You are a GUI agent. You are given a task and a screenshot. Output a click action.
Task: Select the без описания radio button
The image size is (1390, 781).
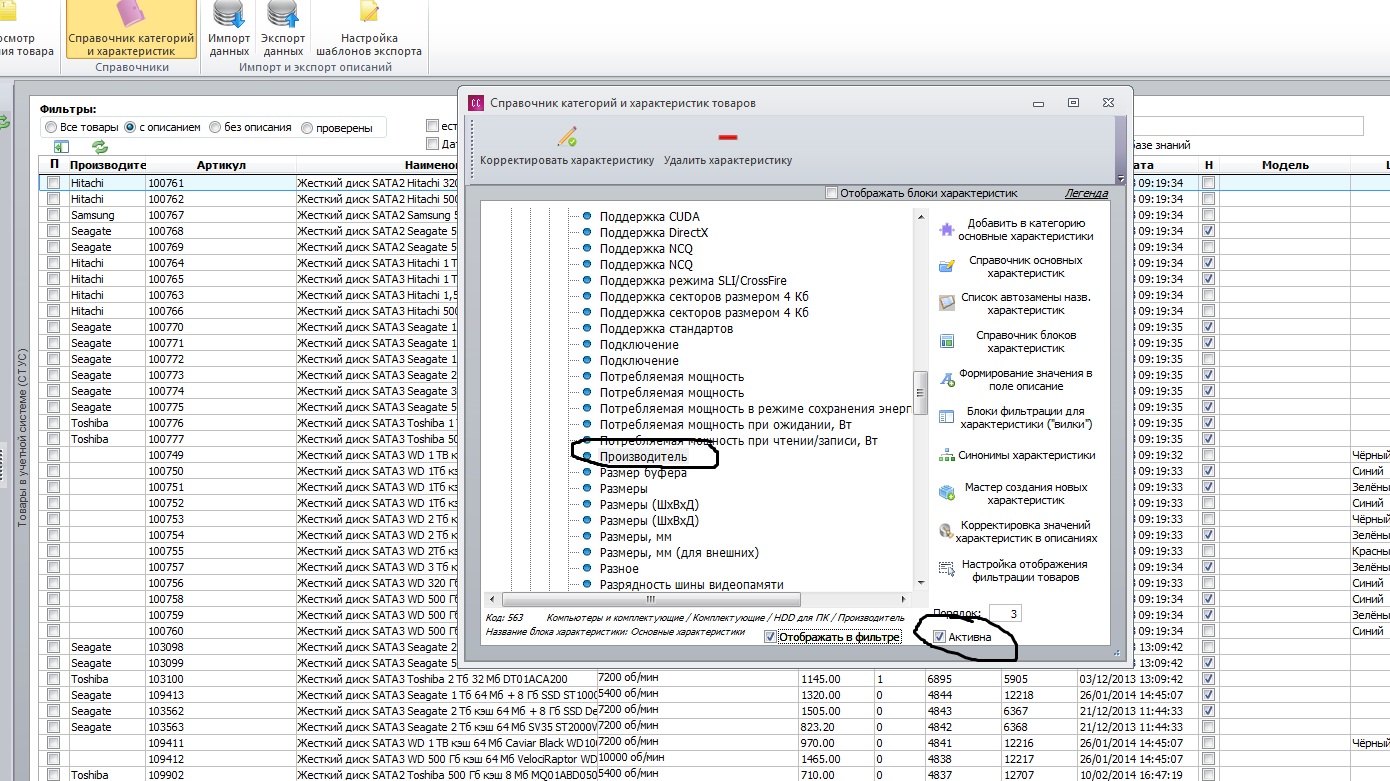(x=215, y=128)
